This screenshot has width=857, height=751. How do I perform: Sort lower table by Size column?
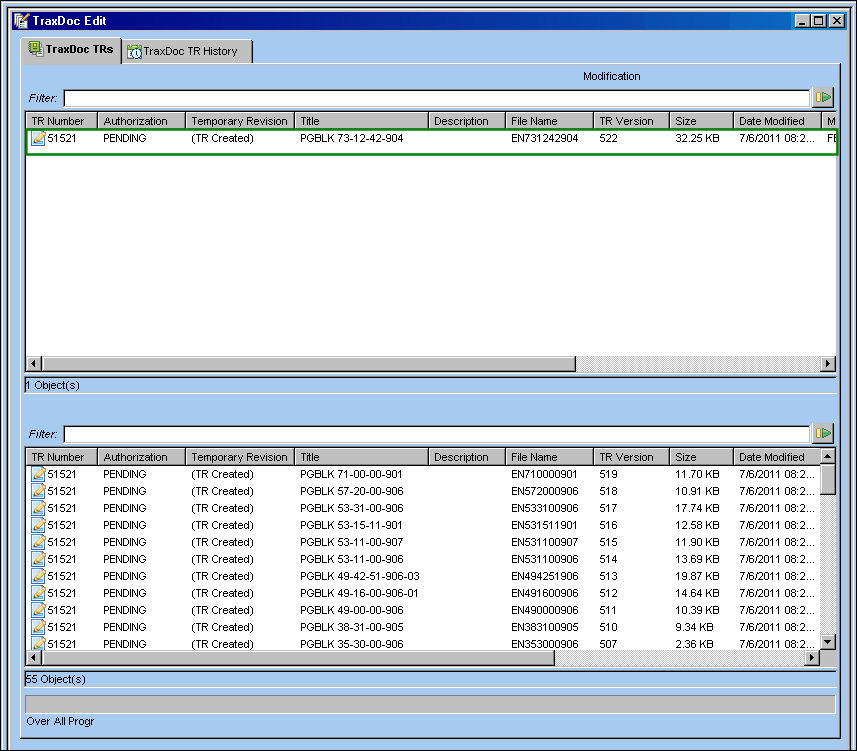(x=701, y=457)
